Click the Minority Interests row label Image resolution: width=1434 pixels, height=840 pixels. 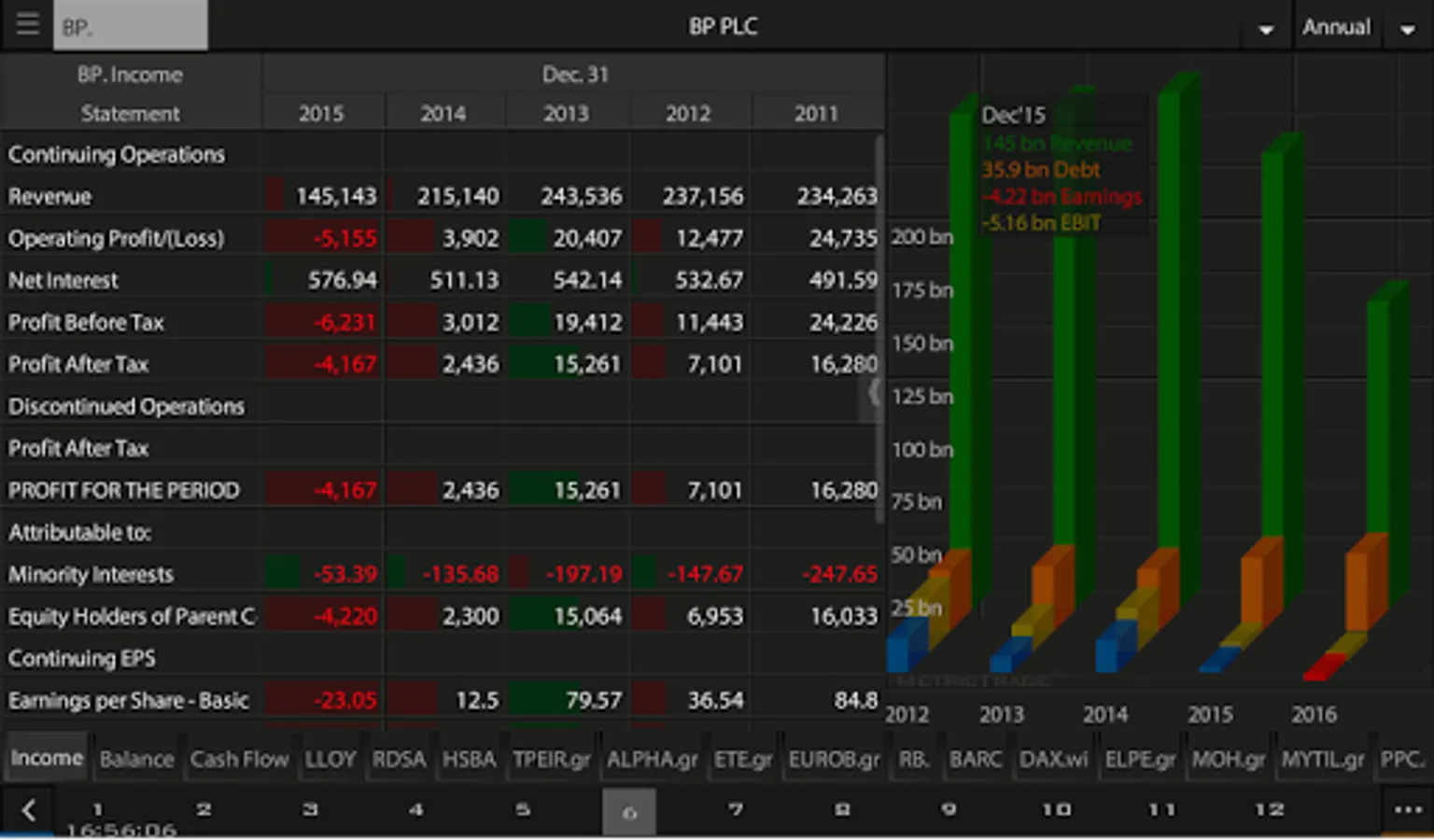pos(91,574)
